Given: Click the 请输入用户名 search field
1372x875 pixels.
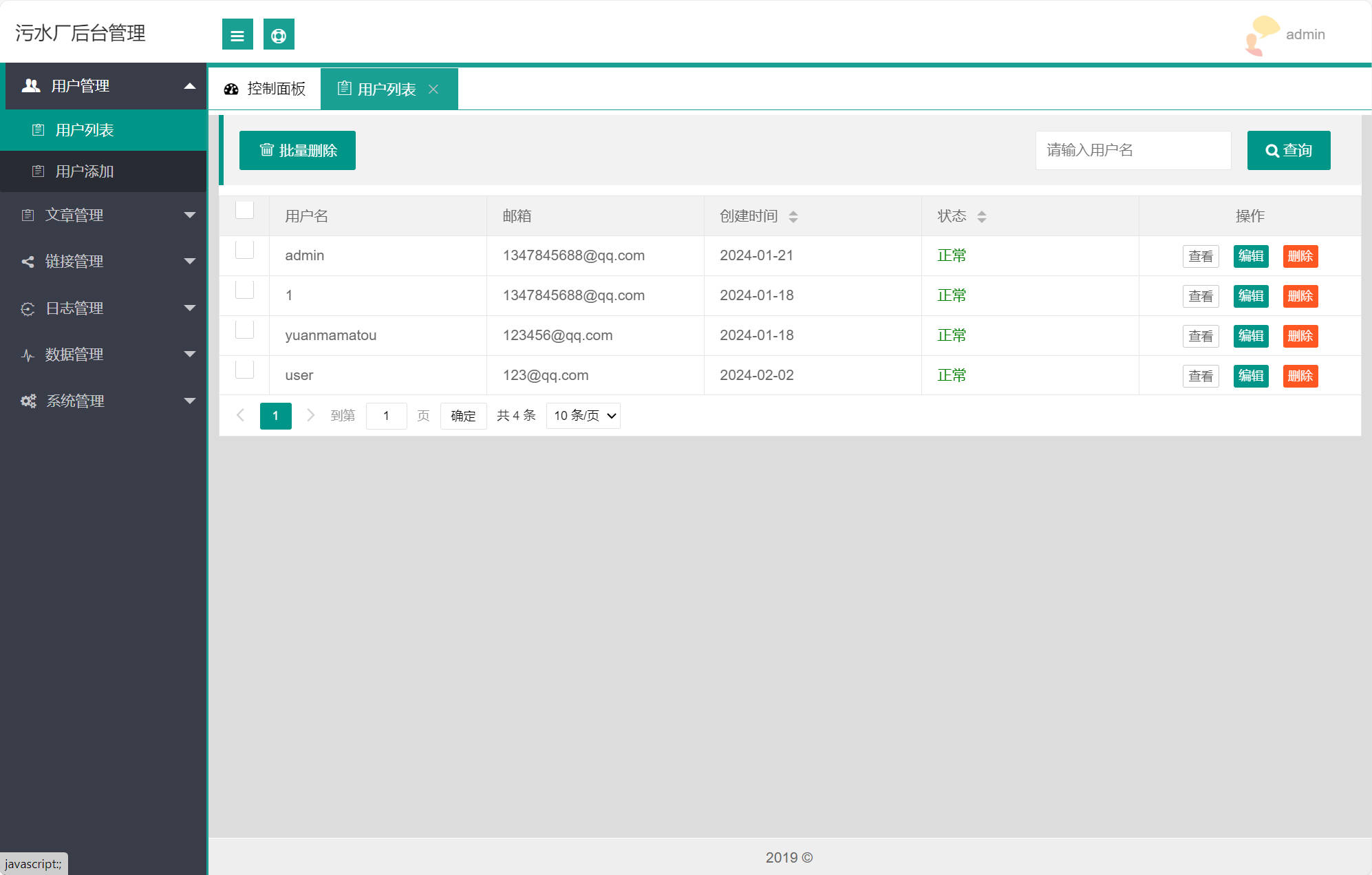Looking at the screenshot, I should [x=1133, y=150].
